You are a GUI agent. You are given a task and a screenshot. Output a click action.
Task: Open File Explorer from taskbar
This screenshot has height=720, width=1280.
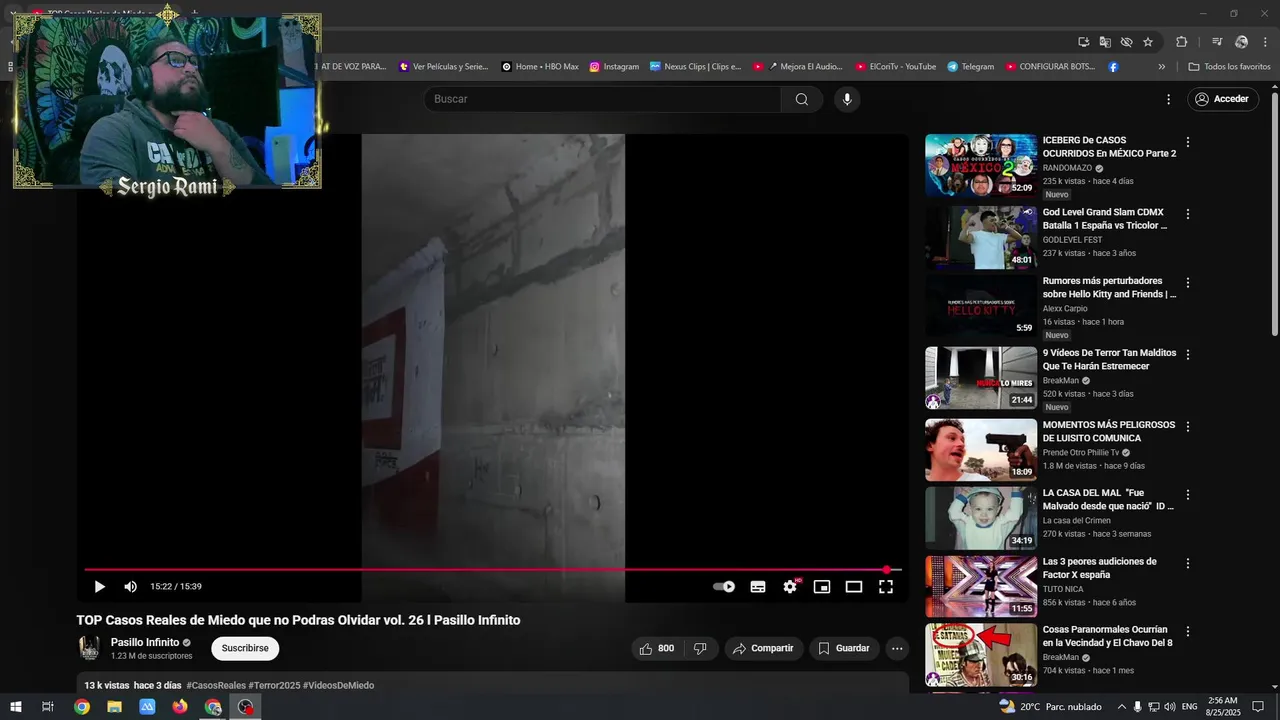[114, 707]
